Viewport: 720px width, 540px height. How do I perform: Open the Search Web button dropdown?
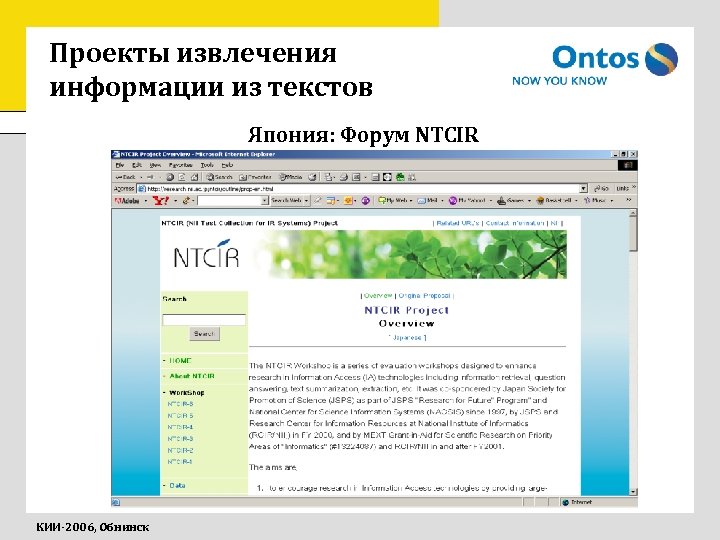coord(306,201)
